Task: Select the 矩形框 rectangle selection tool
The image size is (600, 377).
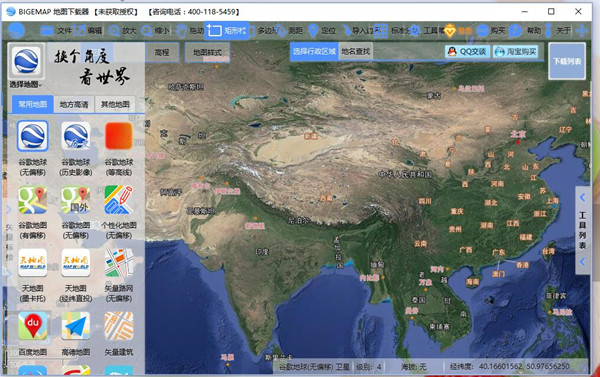Action: pos(227,31)
